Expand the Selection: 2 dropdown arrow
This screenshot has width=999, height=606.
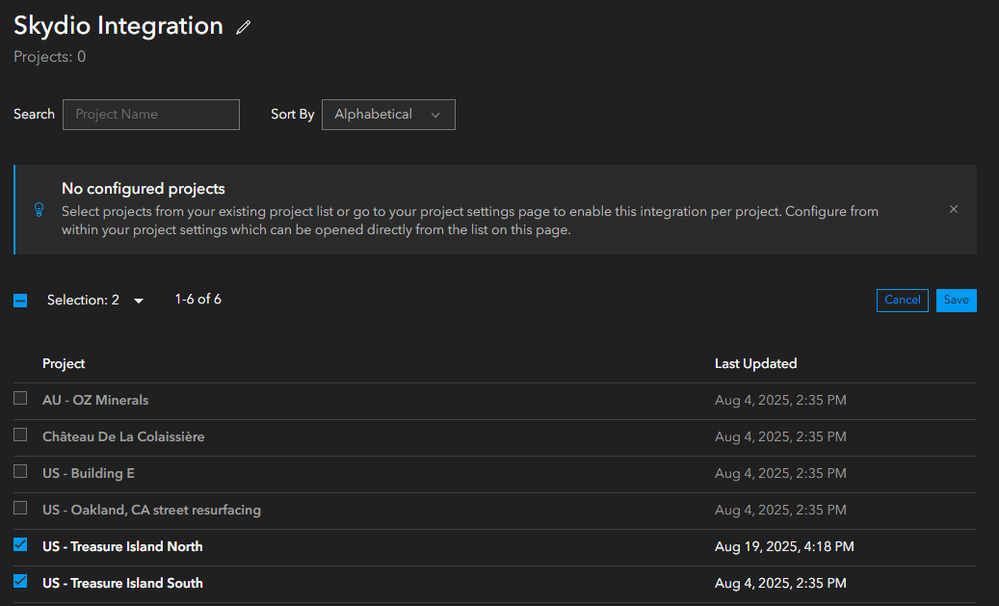(x=139, y=301)
